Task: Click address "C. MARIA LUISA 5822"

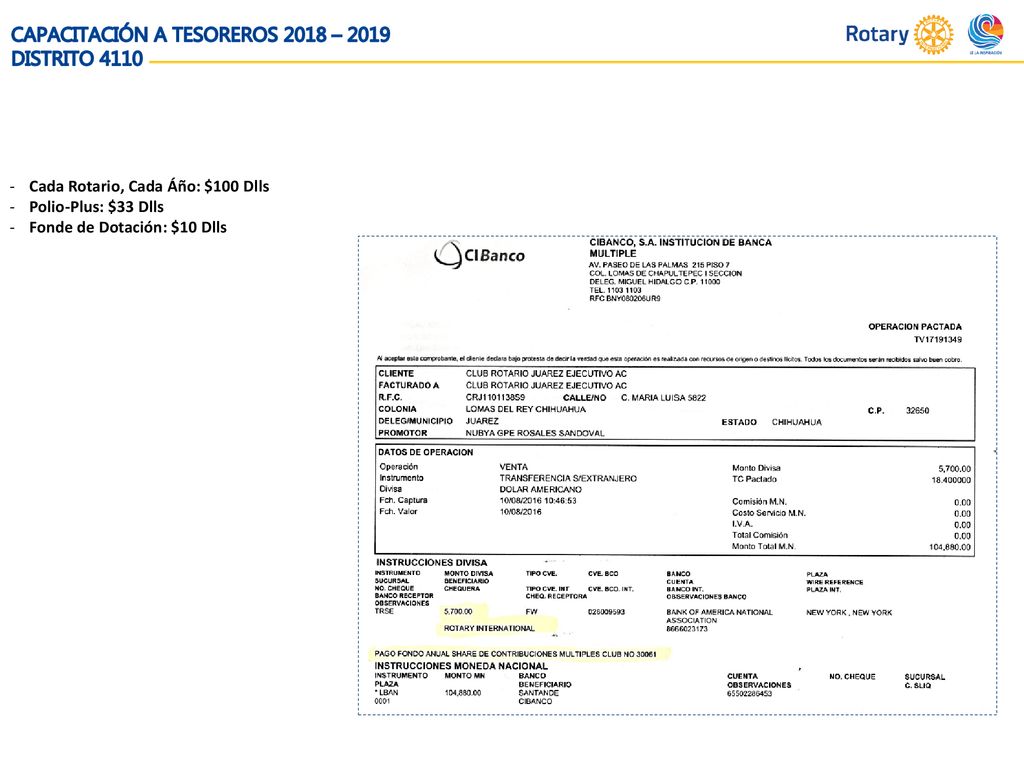Action: click(x=663, y=398)
